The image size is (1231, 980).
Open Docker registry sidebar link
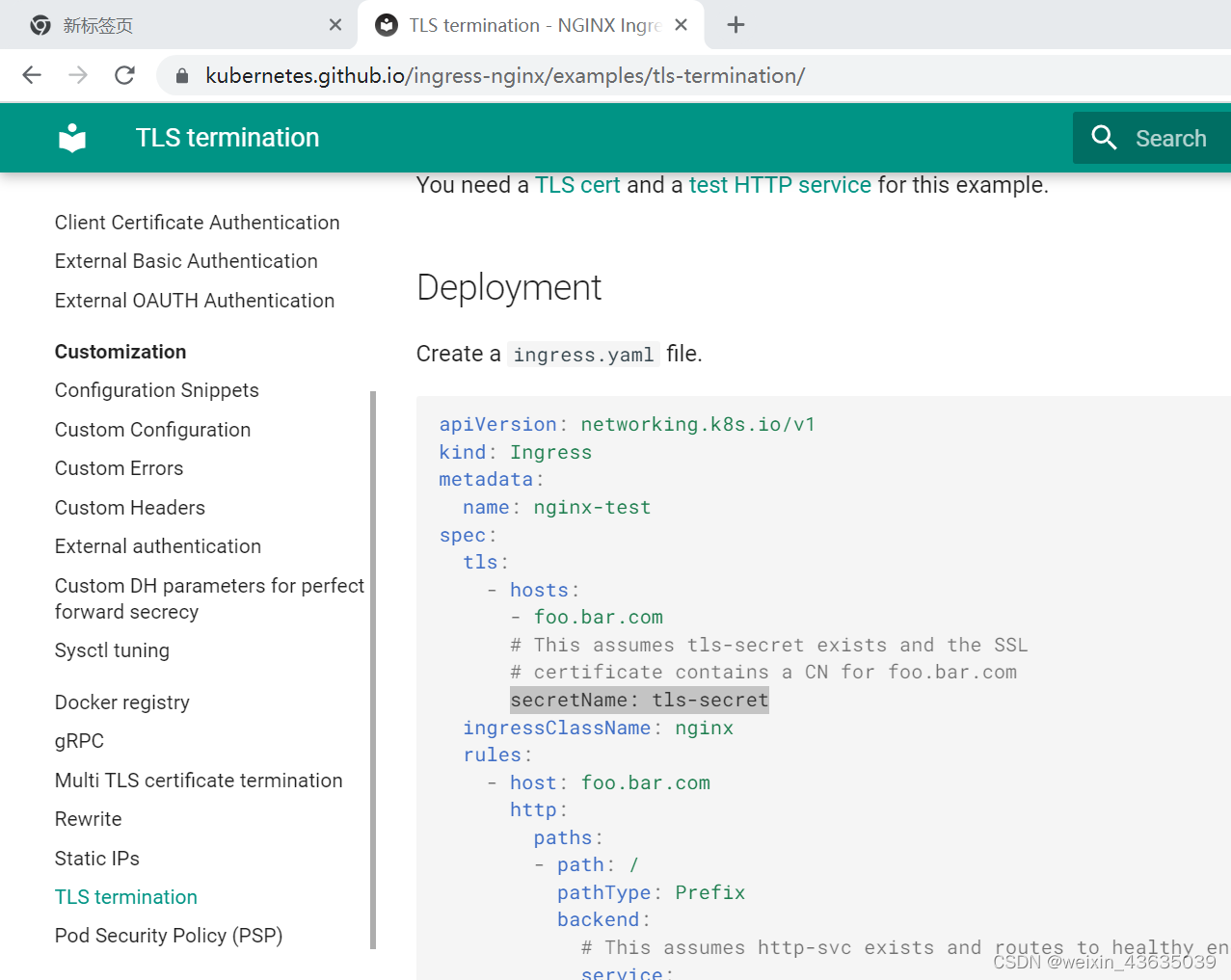coord(122,702)
